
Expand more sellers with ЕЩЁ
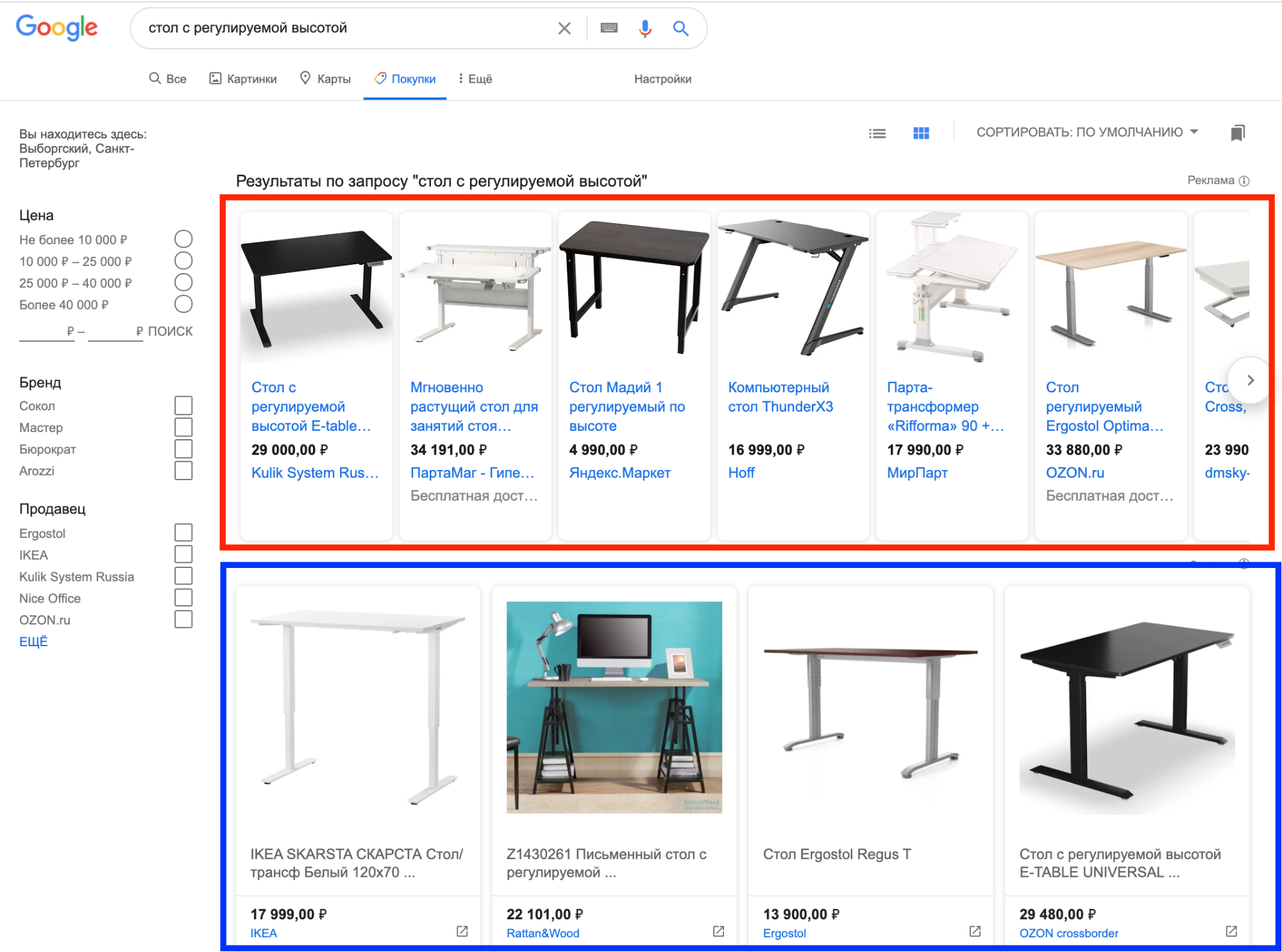pos(33,642)
